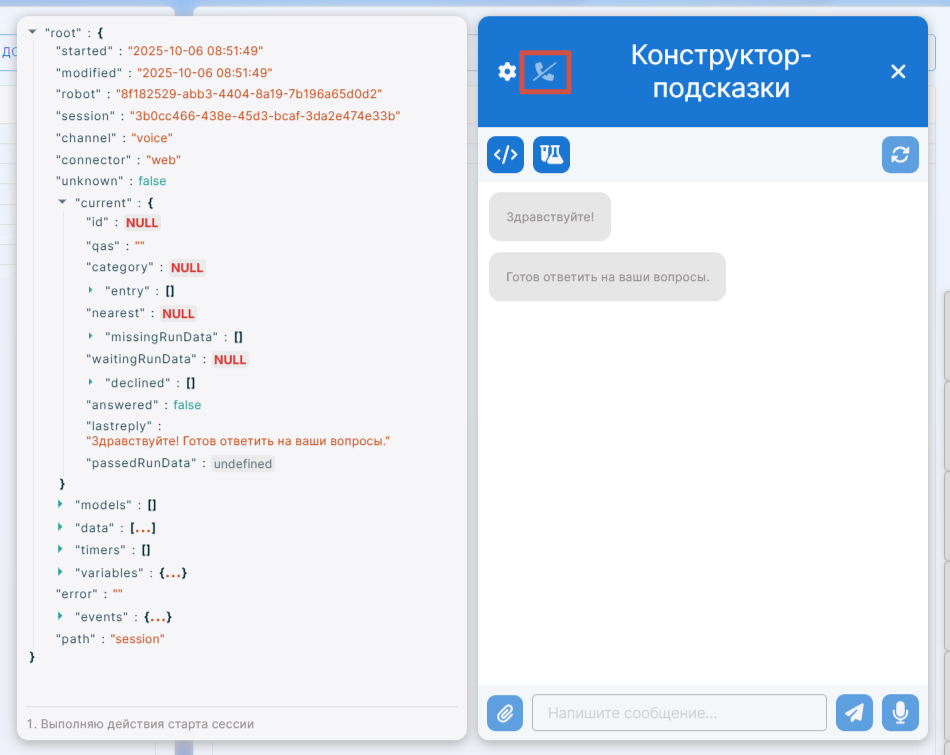
Task: Open the code view button
Action: 506,155
